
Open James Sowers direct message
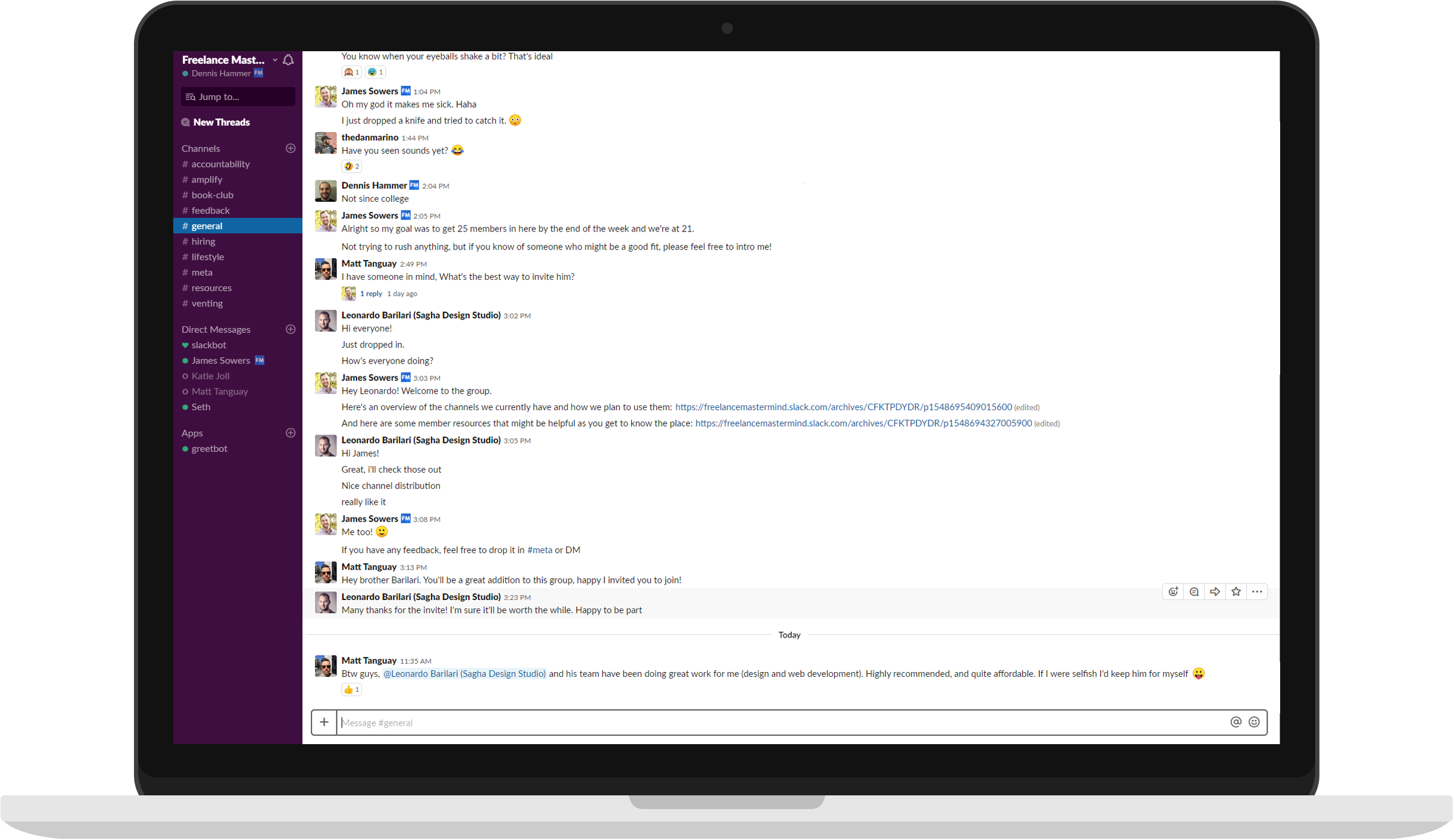(x=221, y=360)
